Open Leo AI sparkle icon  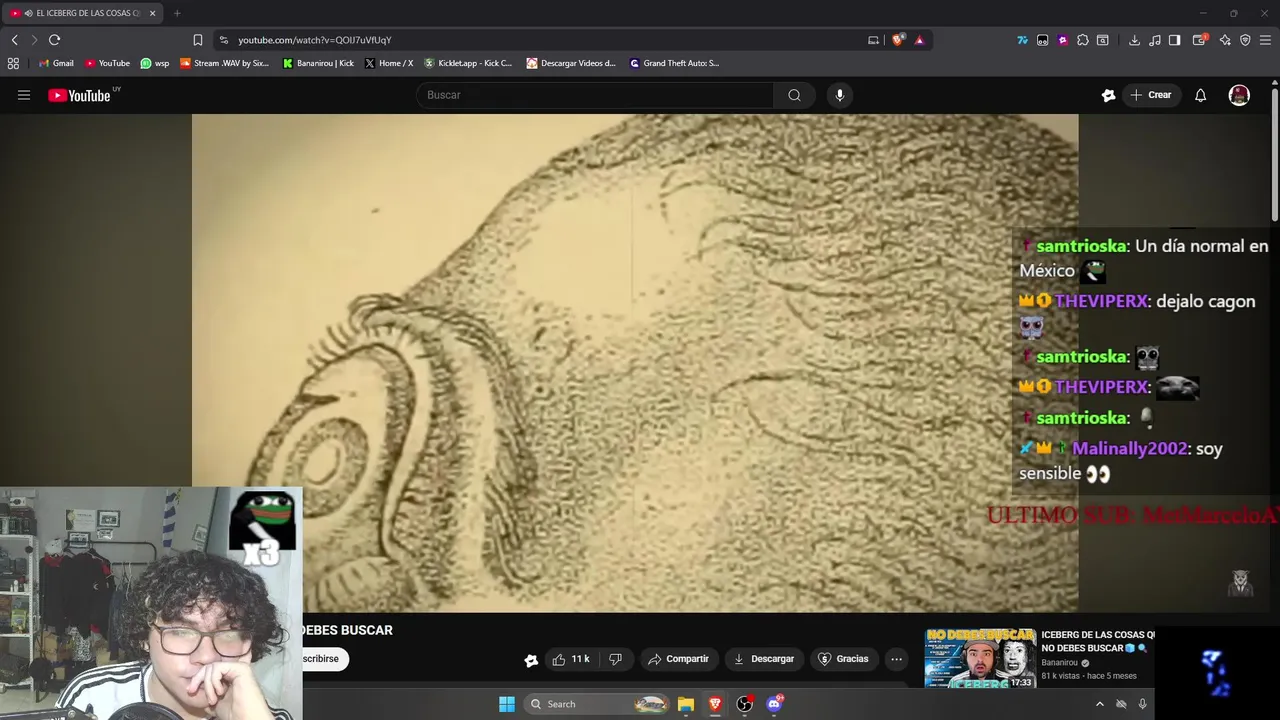(1225, 40)
